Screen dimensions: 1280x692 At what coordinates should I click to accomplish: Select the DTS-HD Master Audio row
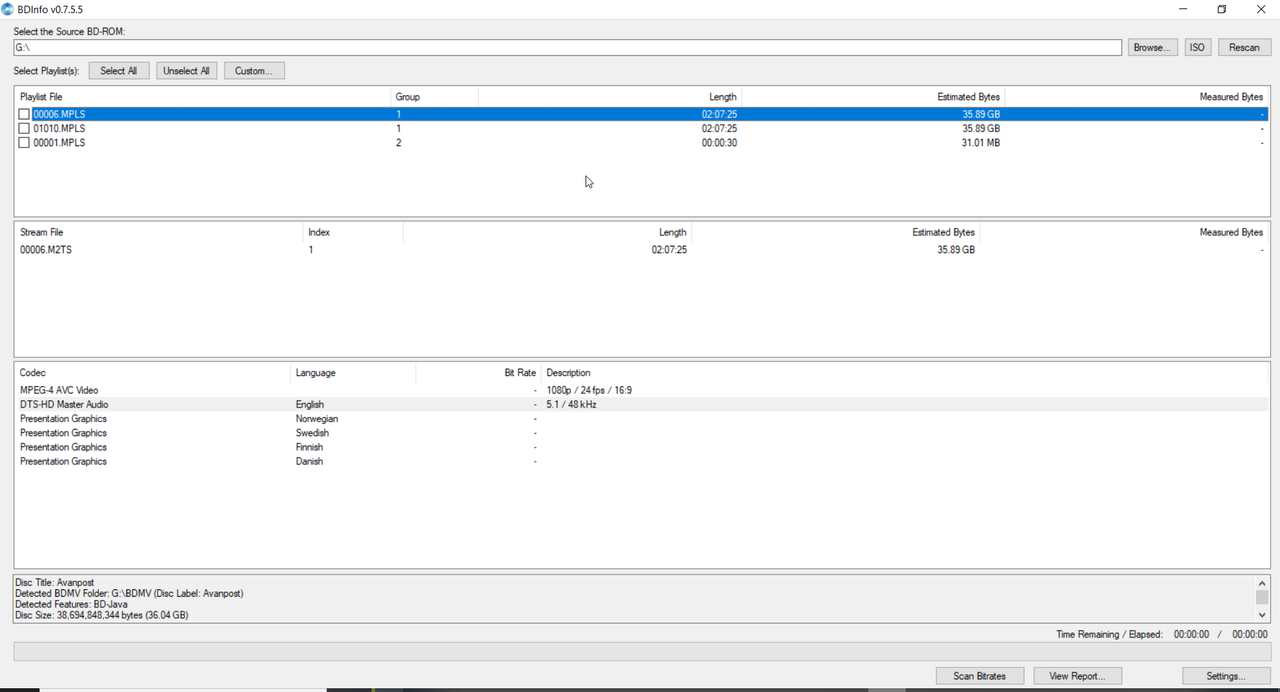point(641,405)
